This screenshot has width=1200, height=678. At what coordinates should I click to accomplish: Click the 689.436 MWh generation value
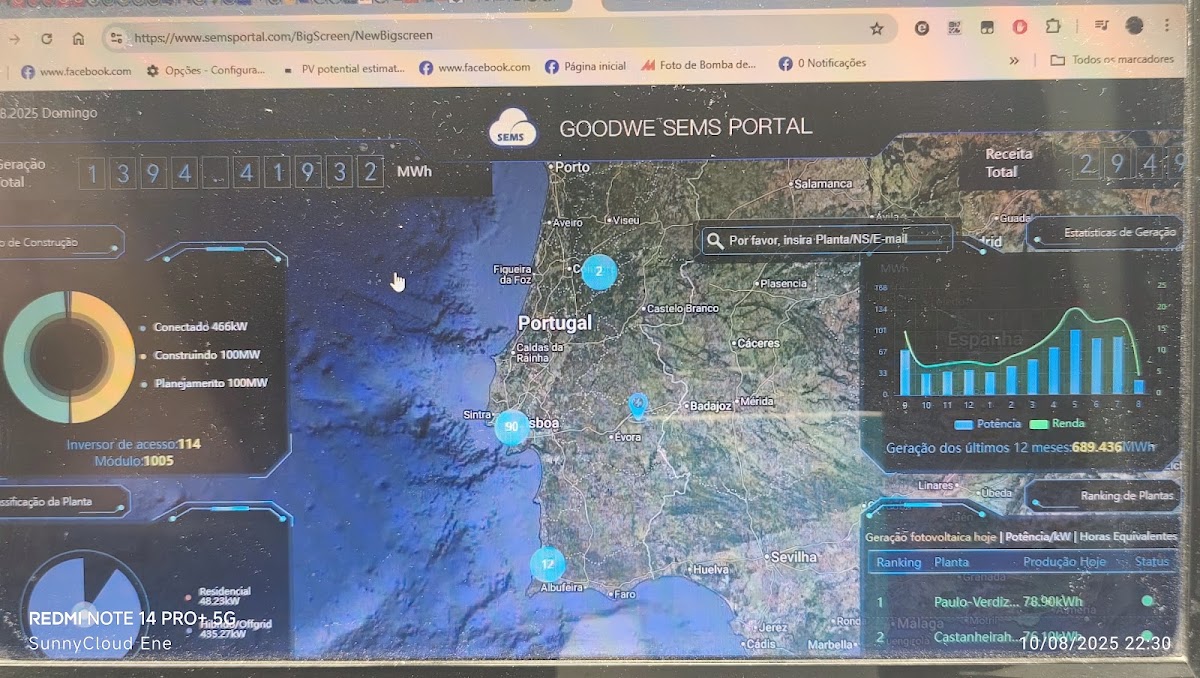(x=1112, y=447)
